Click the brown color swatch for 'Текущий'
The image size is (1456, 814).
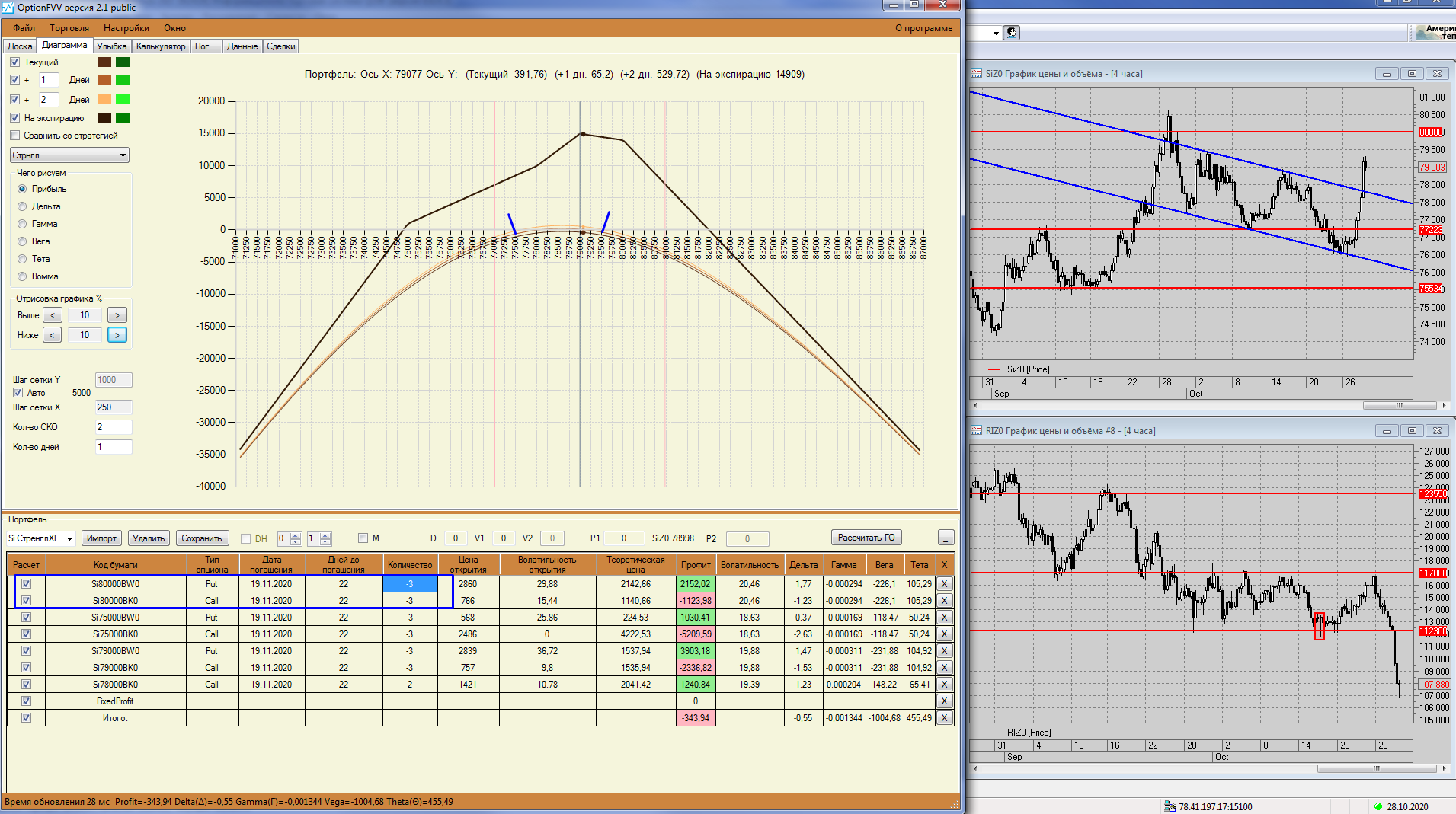coord(104,62)
